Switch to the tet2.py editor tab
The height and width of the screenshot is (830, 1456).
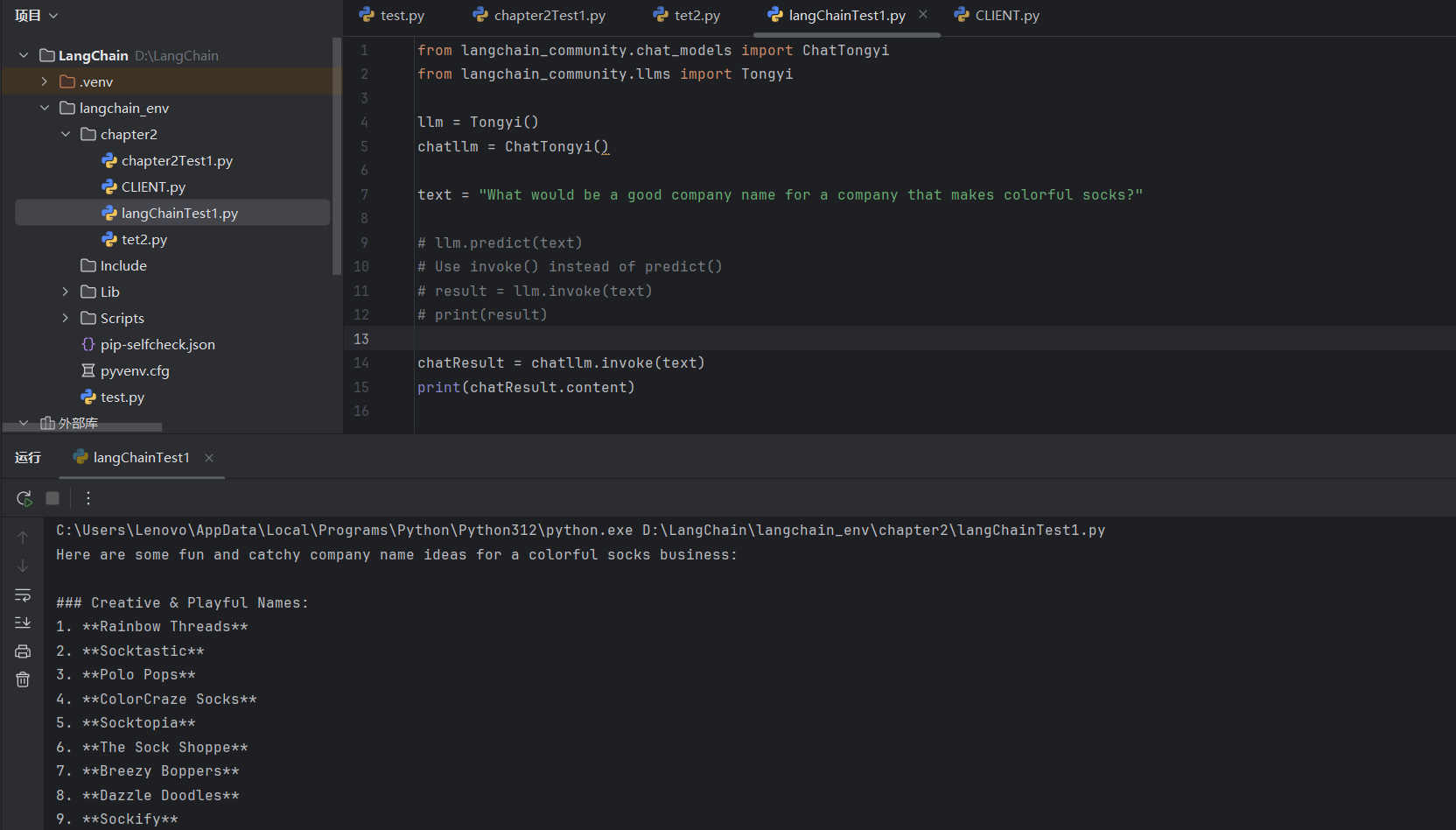687,16
